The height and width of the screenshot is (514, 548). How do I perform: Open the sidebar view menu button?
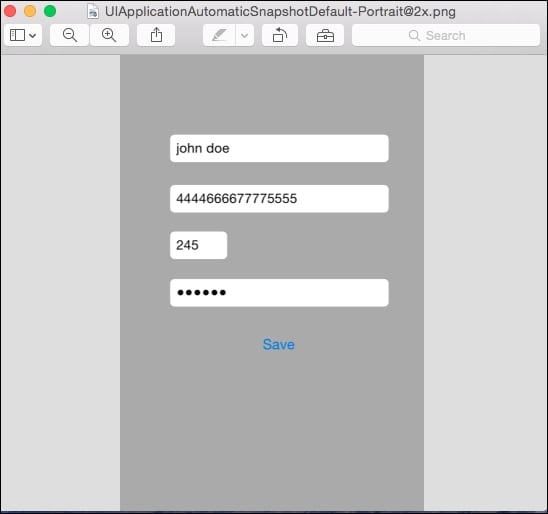pos(23,35)
